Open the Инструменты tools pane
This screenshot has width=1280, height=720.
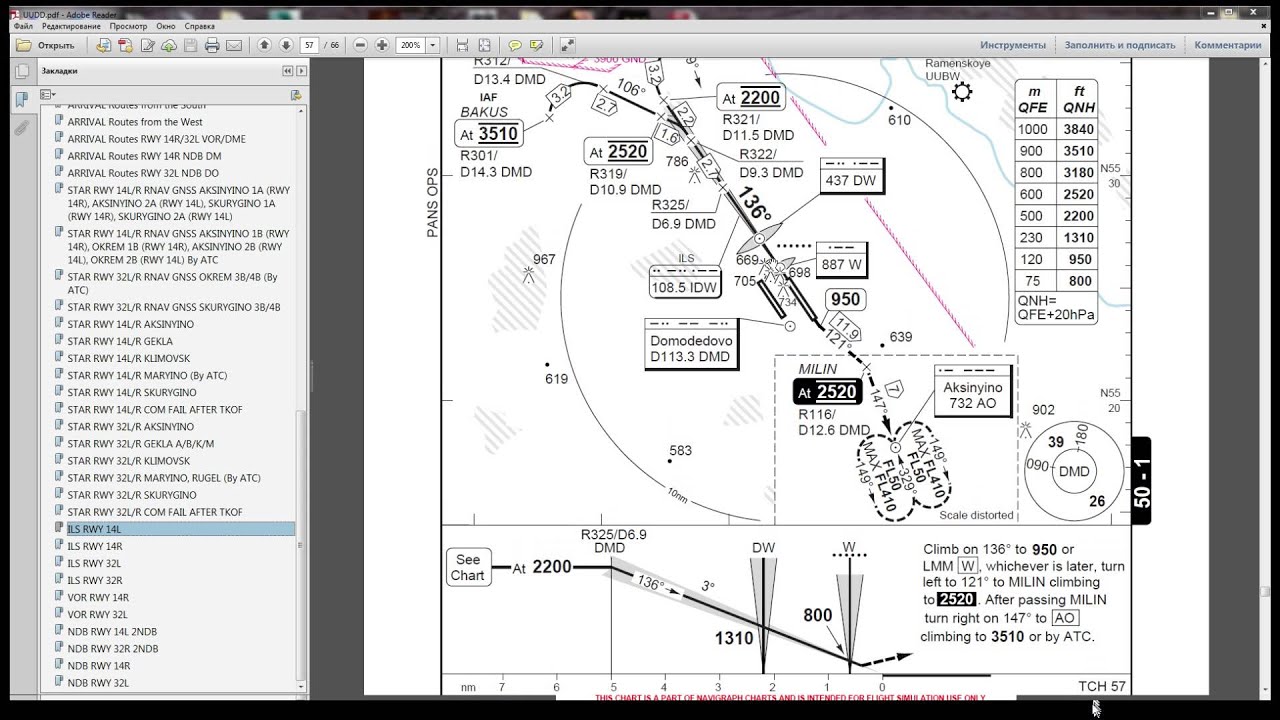point(1013,45)
